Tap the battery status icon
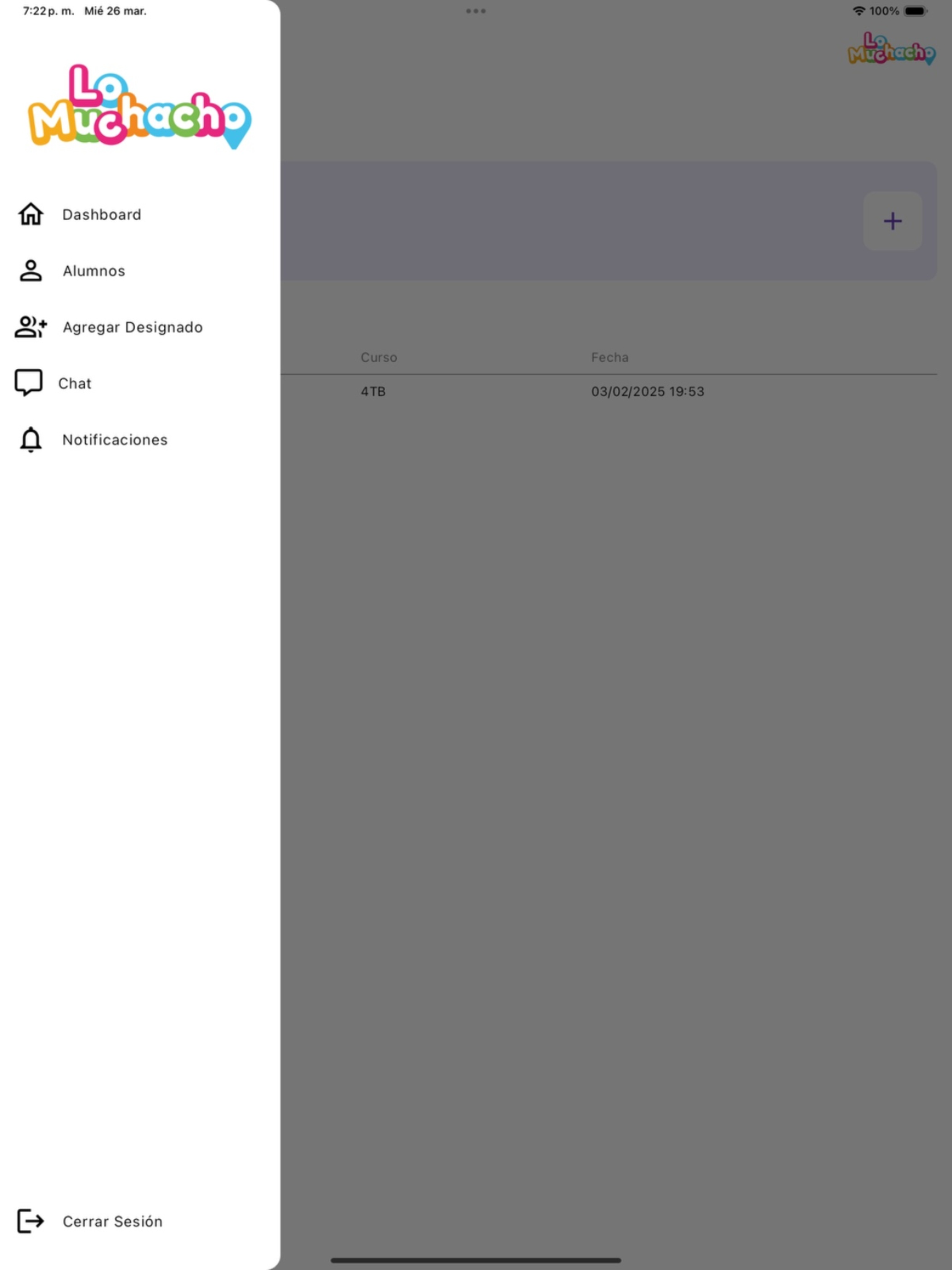This screenshot has width=952, height=1270. (x=916, y=11)
